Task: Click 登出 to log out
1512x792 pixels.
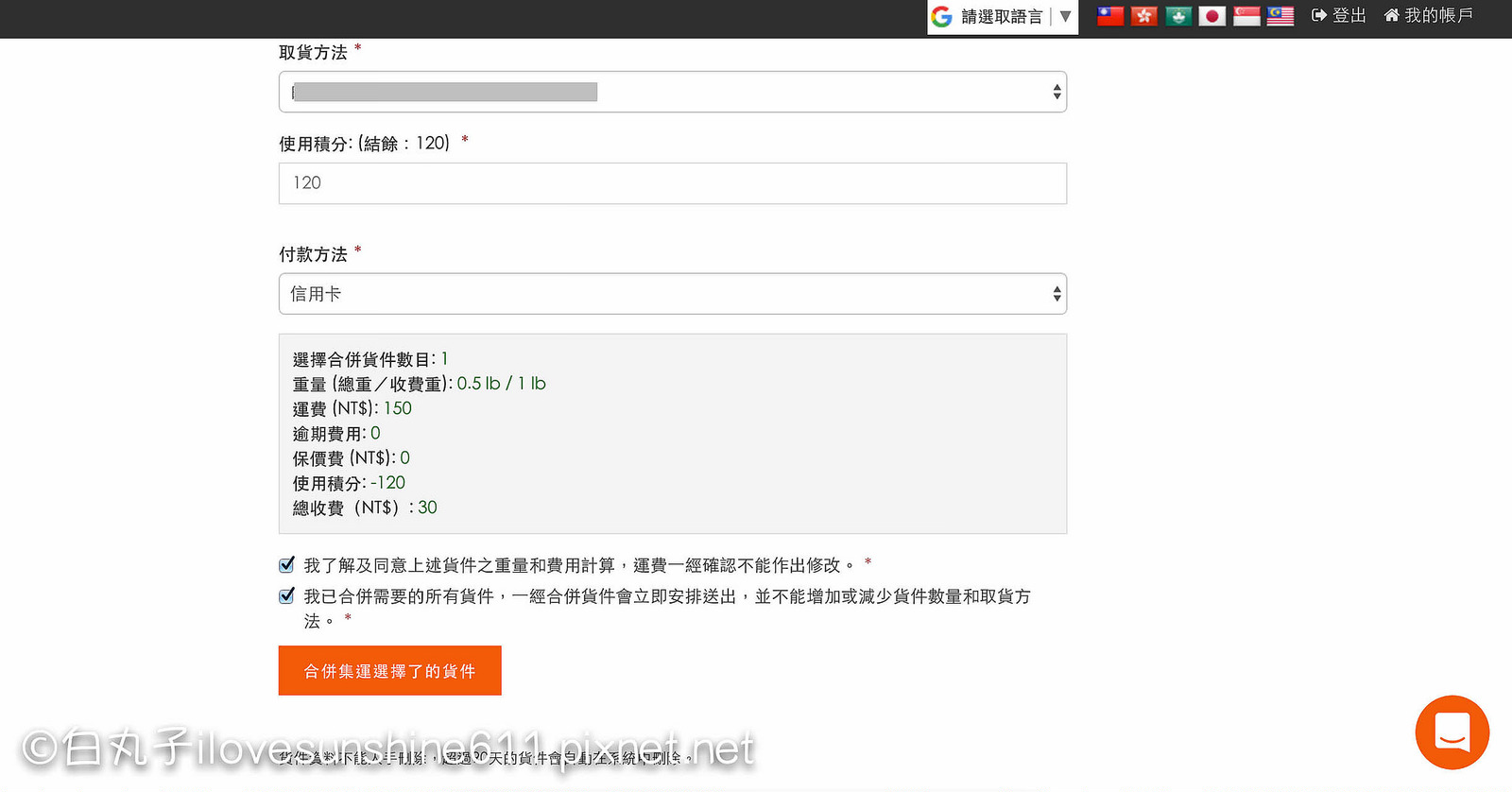Action: (1339, 15)
